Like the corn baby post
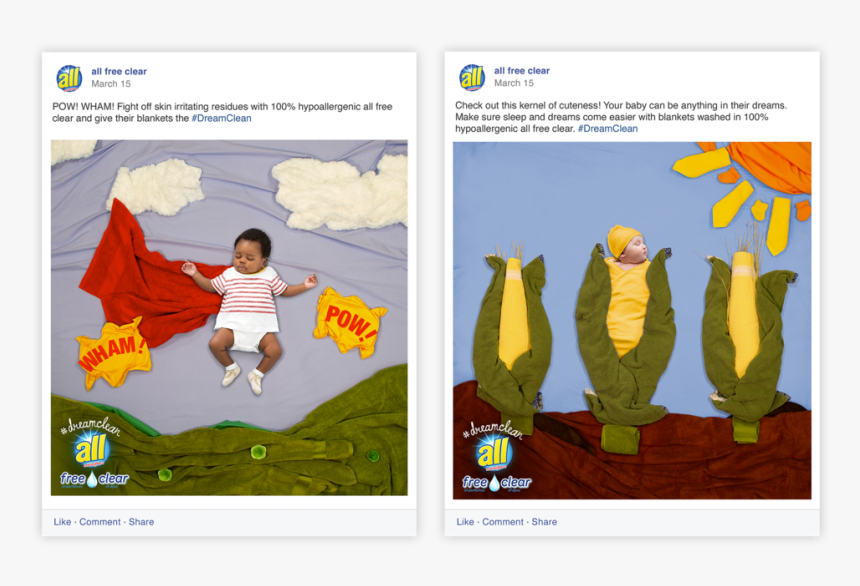860x586 pixels. pos(465,522)
